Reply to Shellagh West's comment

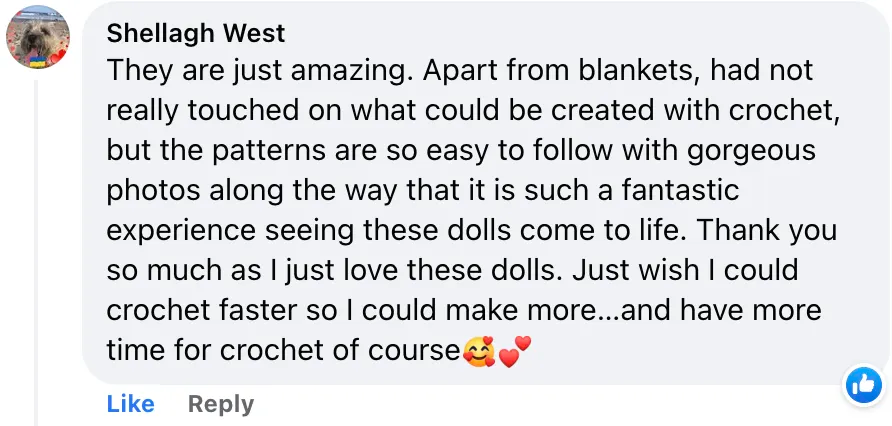221,404
